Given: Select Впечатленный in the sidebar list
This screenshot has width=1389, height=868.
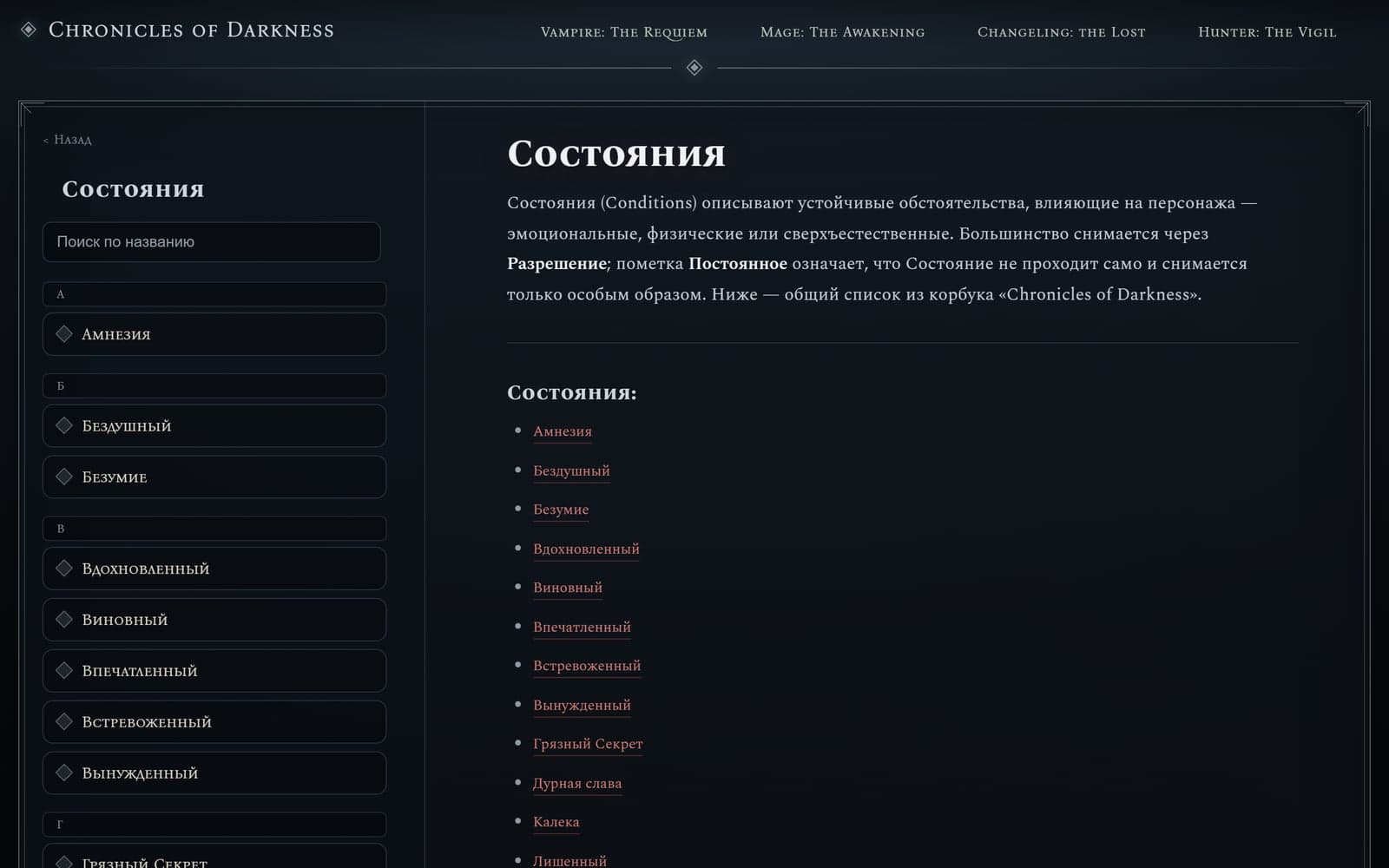Looking at the screenshot, I should point(214,671).
